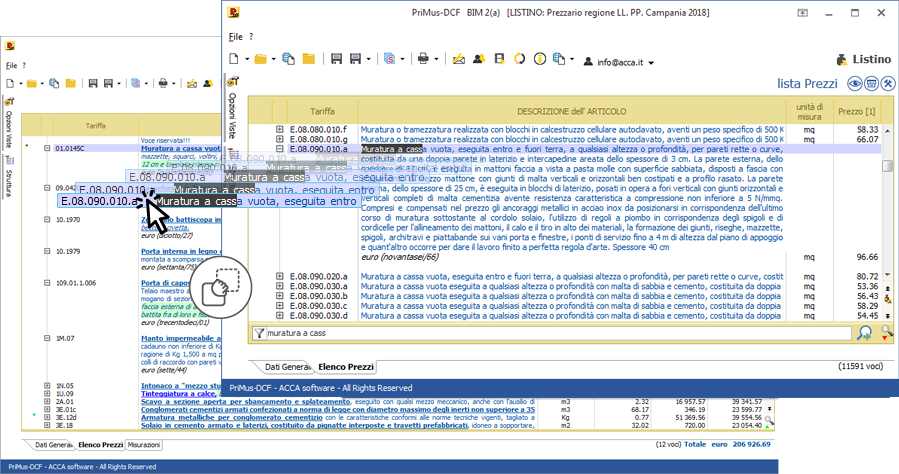The image size is (899, 474).
Task: Click the scrollbar thumb of price list
Action: click(x=887, y=165)
